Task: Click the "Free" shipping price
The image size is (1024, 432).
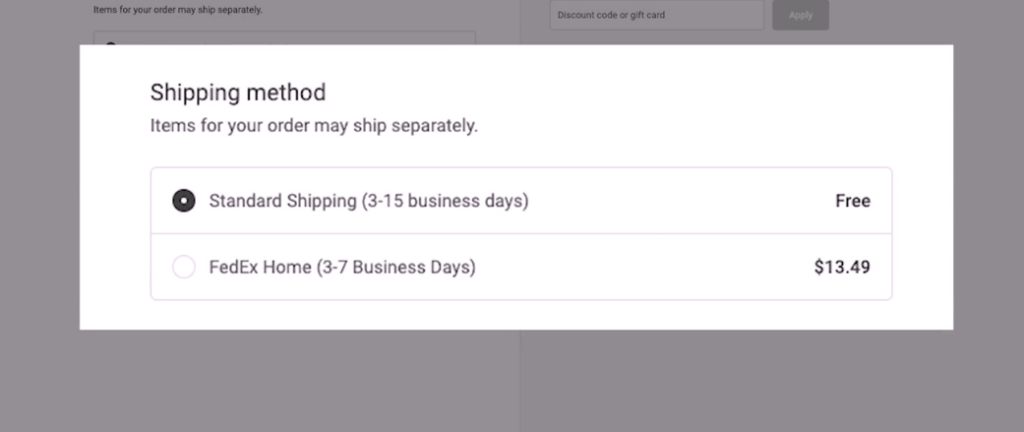Action: click(852, 201)
